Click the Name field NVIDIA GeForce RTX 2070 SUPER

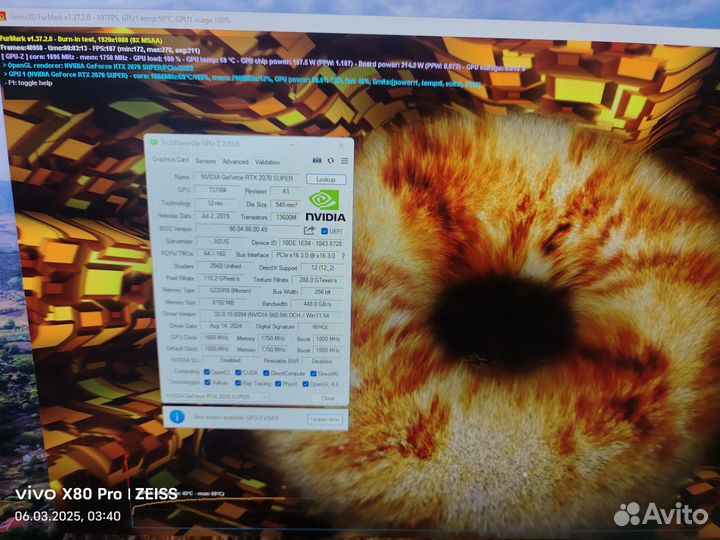(x=247, y=178)
